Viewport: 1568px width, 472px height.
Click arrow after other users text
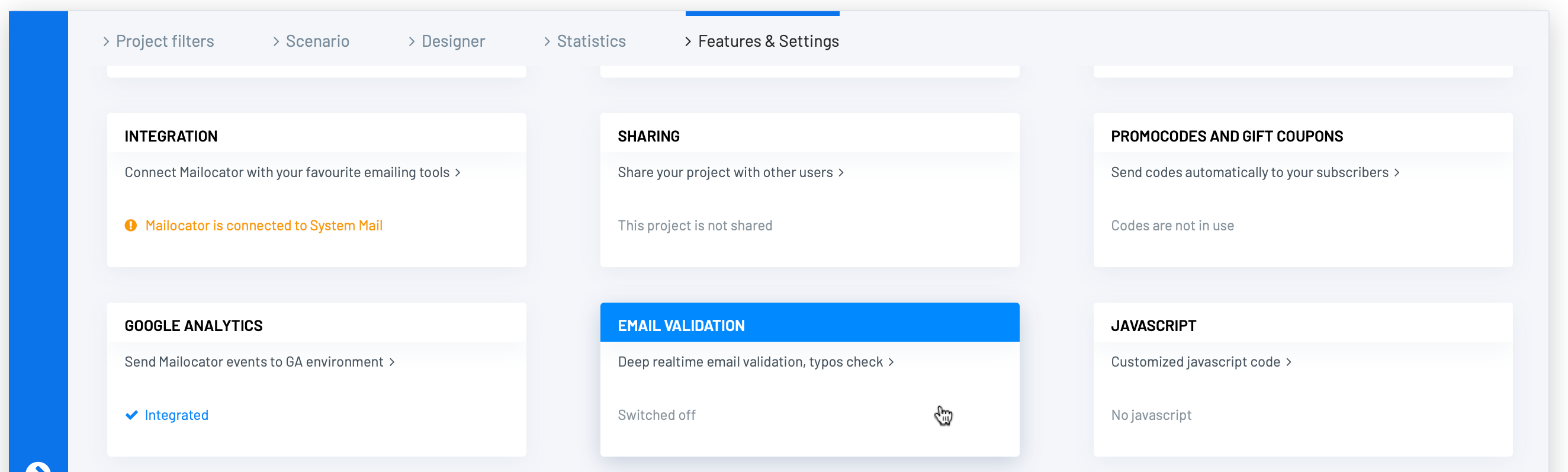click(x=841, y=173)
